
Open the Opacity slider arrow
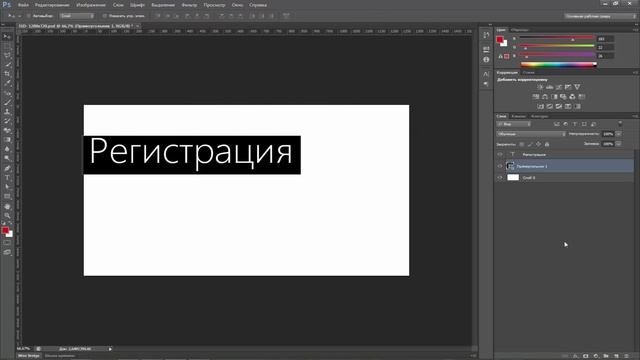619,134
